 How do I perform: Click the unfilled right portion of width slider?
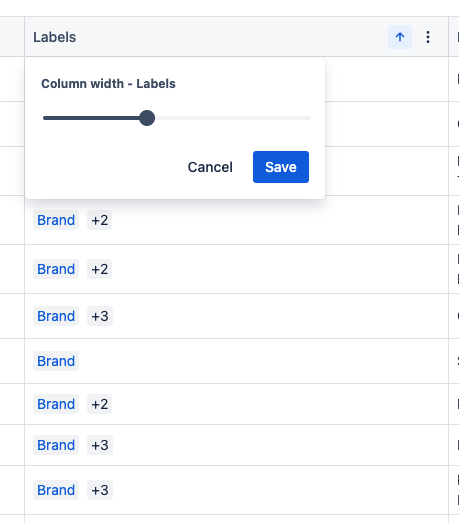pyautogui.click(x=233, y=118)
